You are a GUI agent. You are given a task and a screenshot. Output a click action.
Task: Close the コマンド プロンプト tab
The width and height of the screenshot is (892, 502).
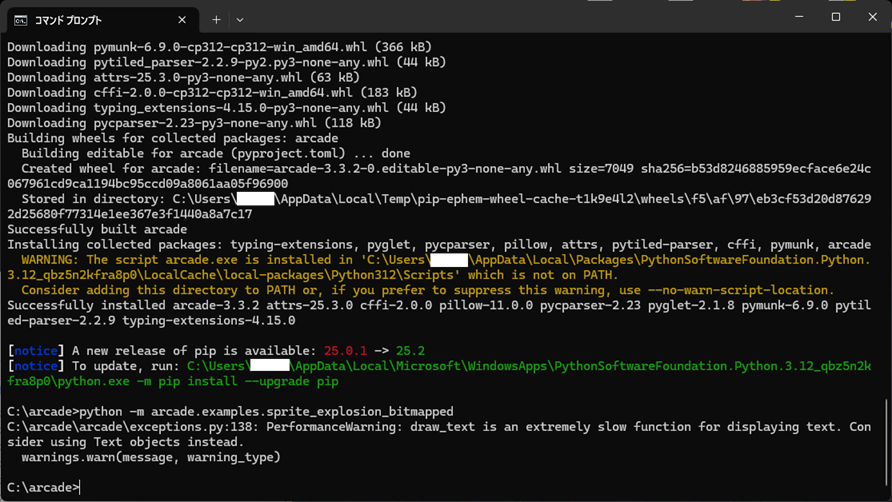point(182,20)
